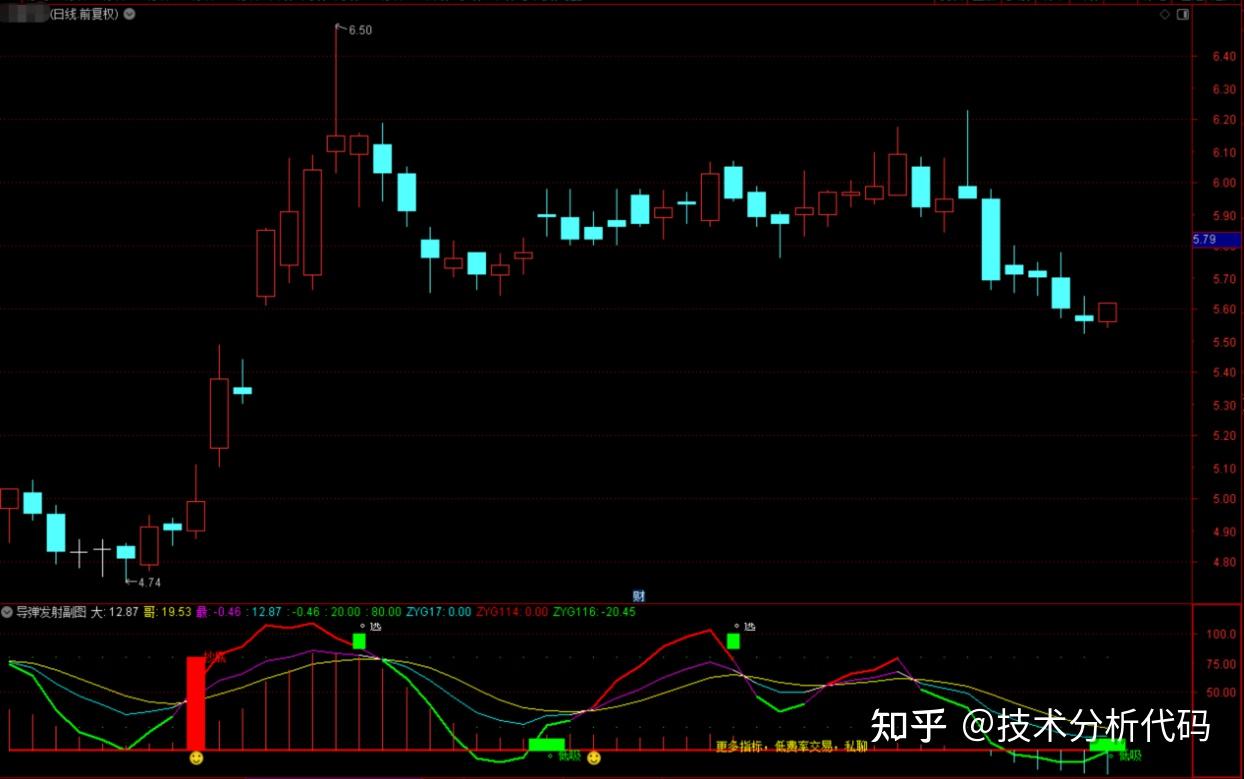Click the blue 5.79 current price tag
The height and width of the screenshot is (779, 1245).
click(1217, 240)
